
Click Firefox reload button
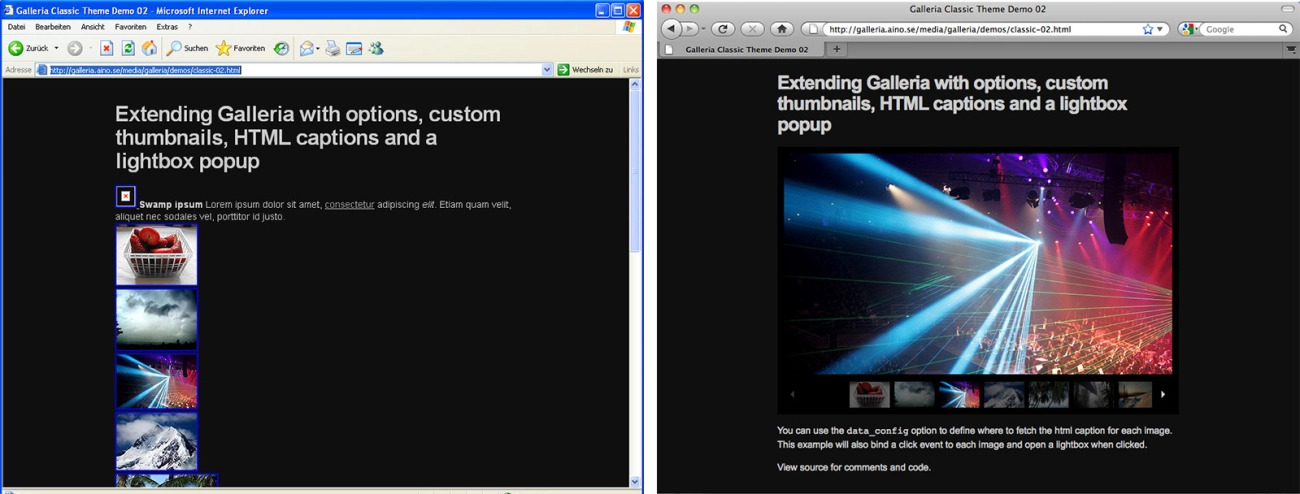722,29
